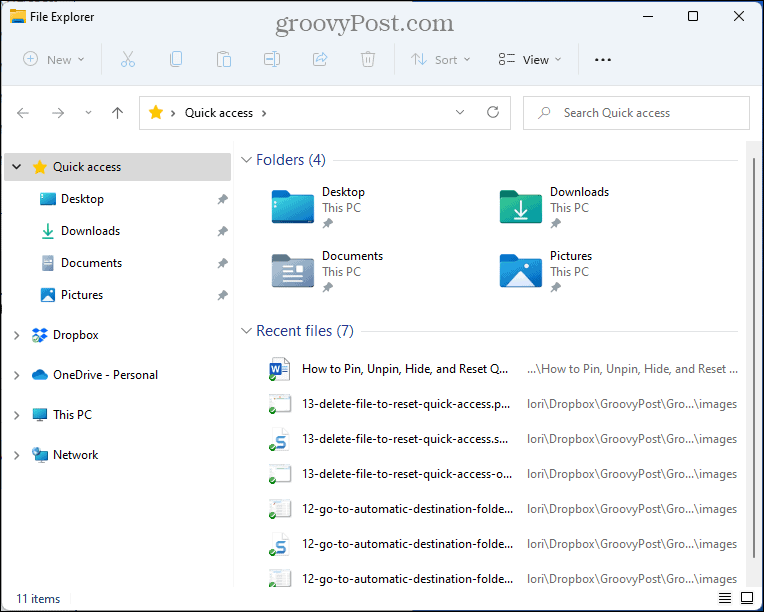Go up one level with up arrow
This screenshot has height=612, width=764.
click(117, 113)
